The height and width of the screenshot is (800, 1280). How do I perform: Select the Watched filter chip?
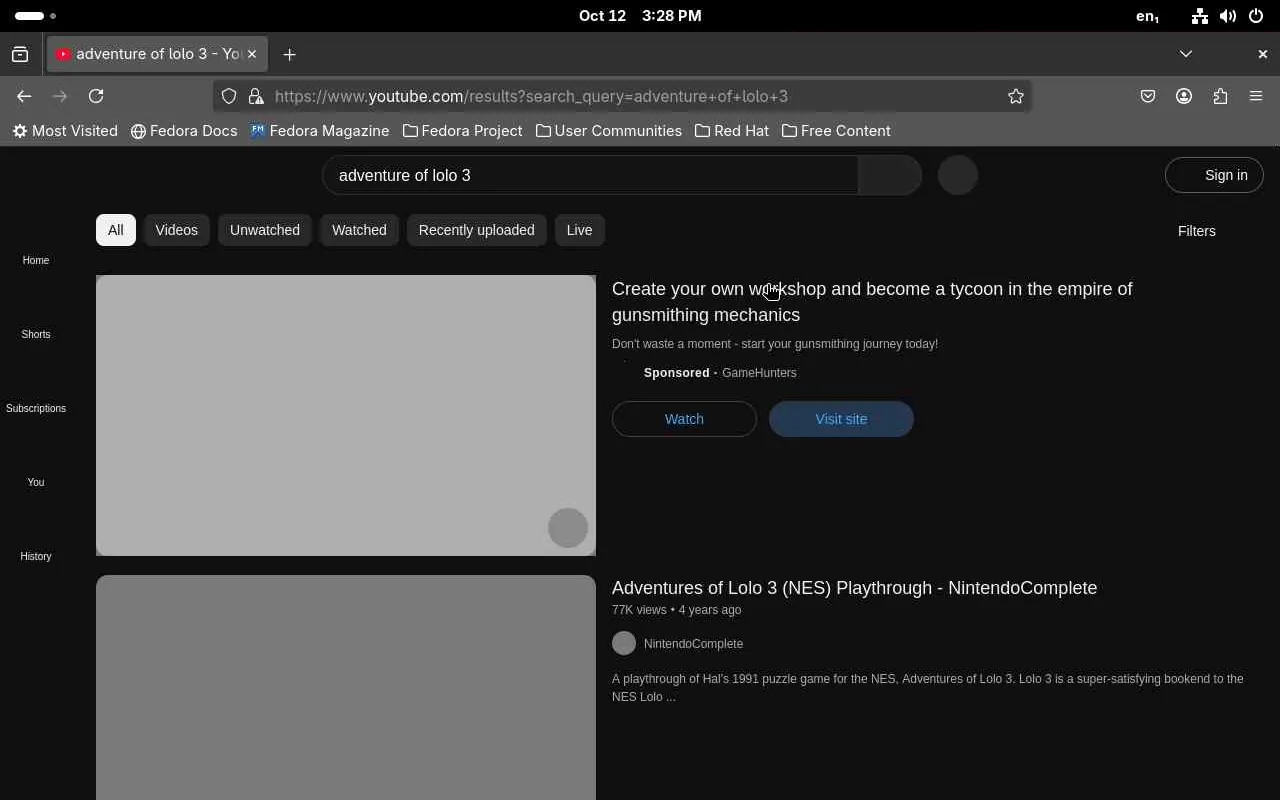(359, 230)
